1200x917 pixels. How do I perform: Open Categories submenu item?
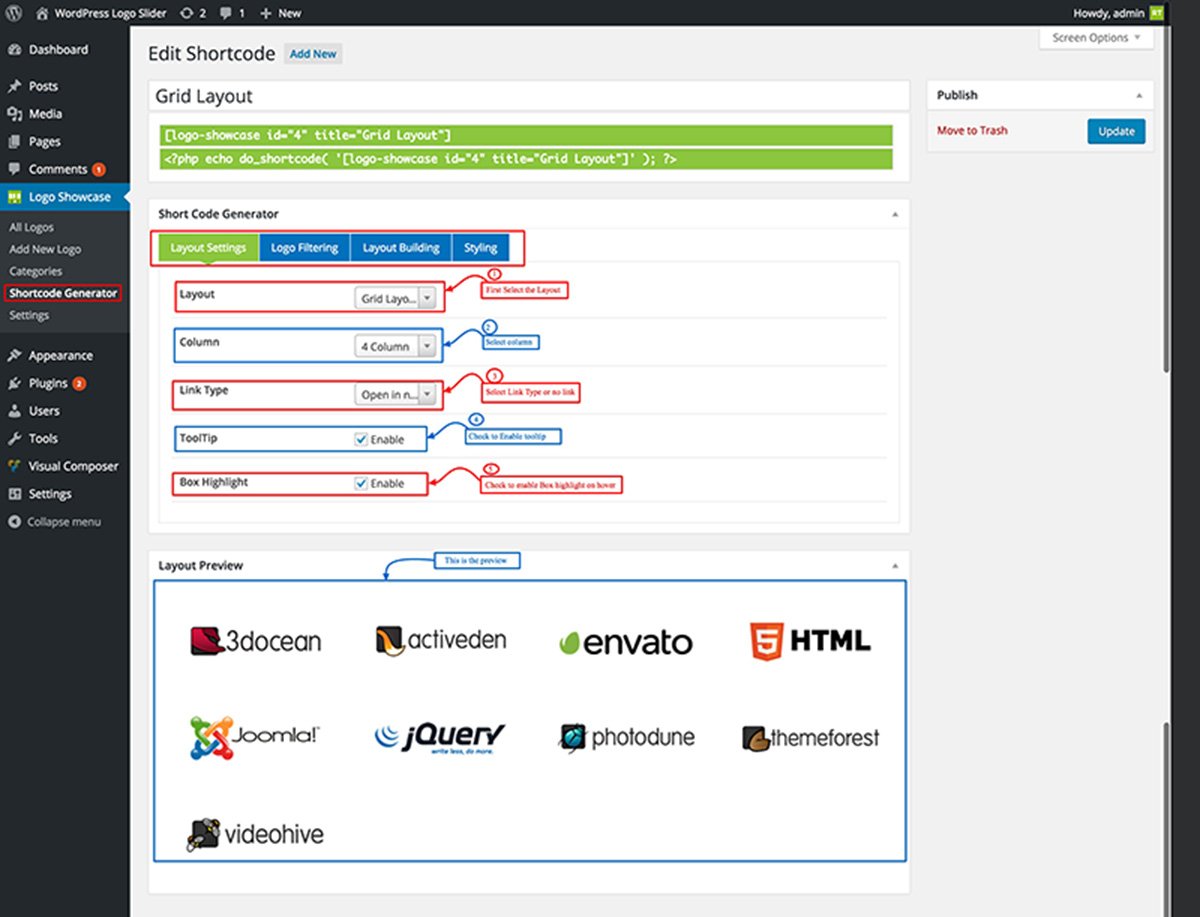click(x=36, y=272)
